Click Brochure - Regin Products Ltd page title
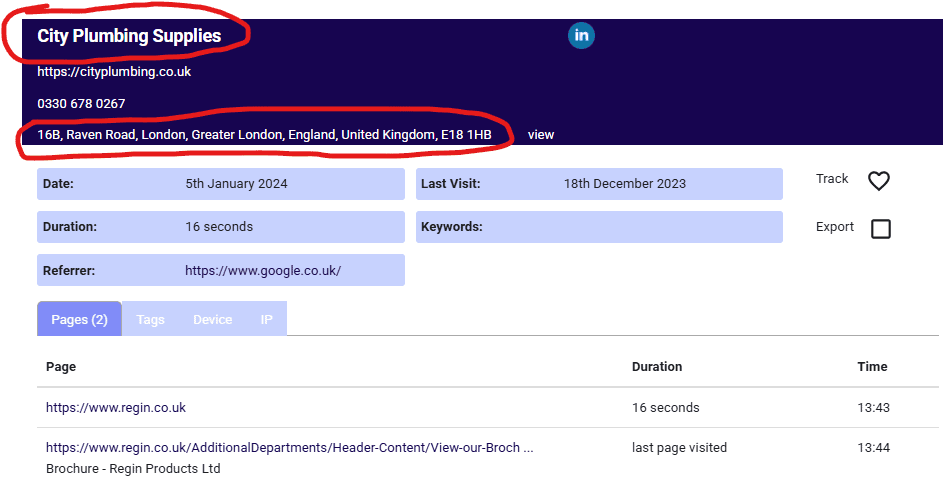 133,469
